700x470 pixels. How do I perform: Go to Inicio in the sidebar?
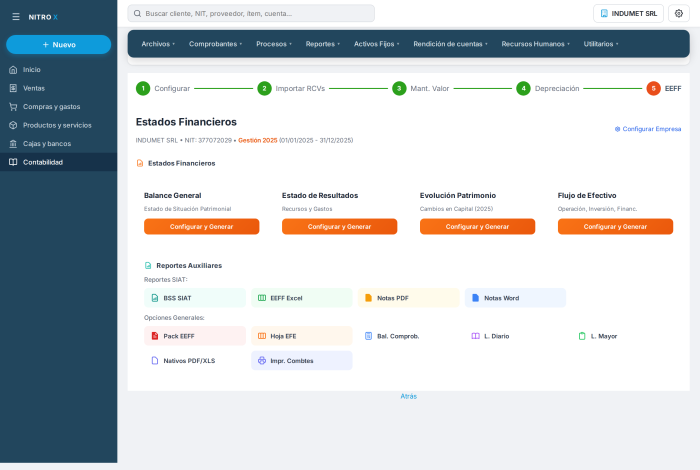[x=58, y=70]
